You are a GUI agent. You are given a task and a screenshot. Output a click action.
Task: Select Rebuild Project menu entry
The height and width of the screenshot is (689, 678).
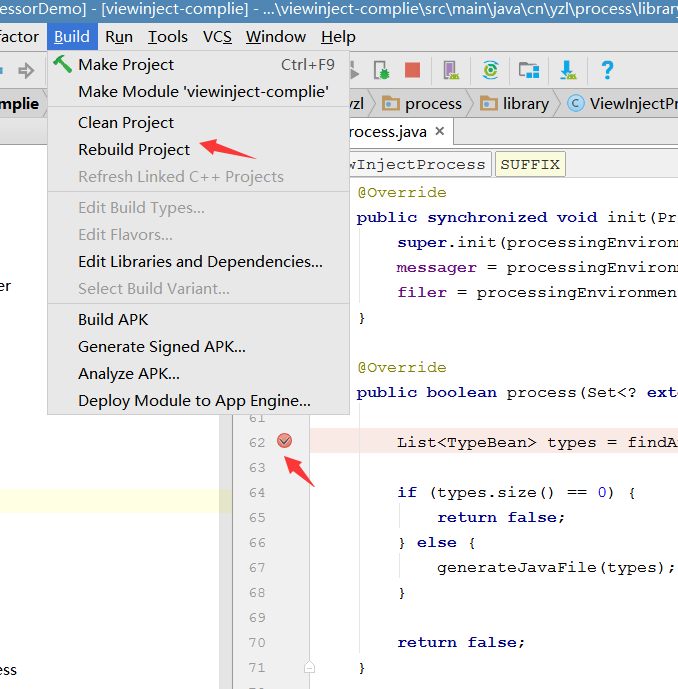point(198,149)
